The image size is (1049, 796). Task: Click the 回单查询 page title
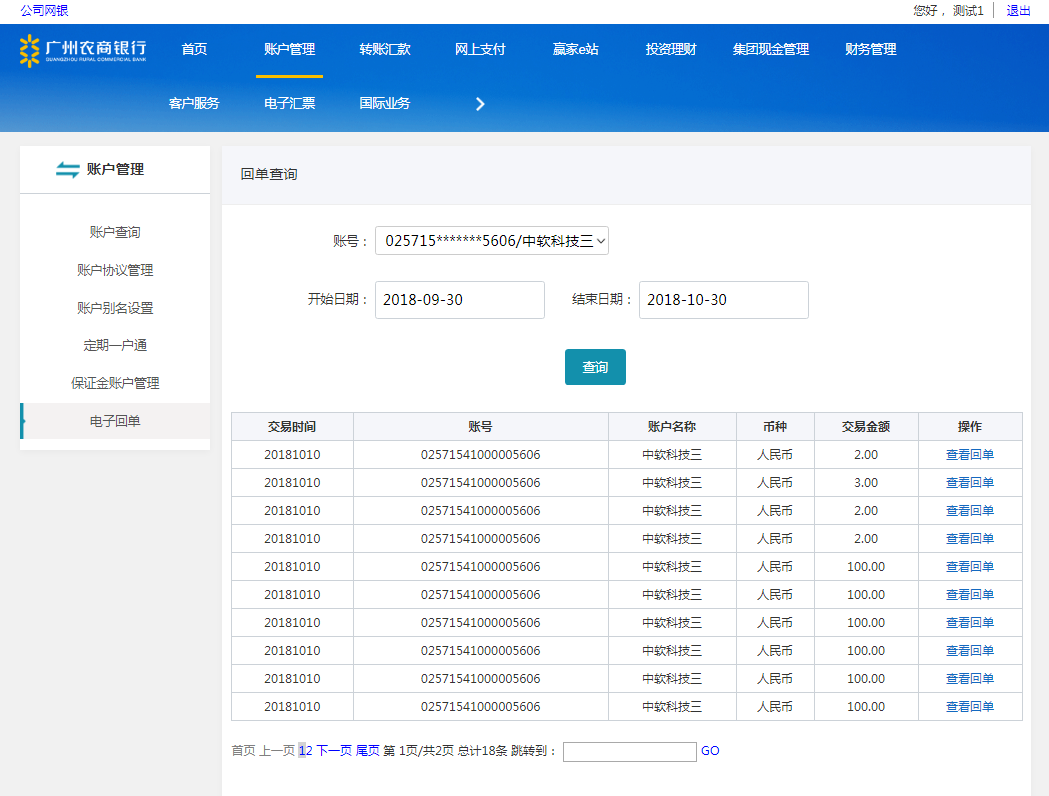point(269,174)
